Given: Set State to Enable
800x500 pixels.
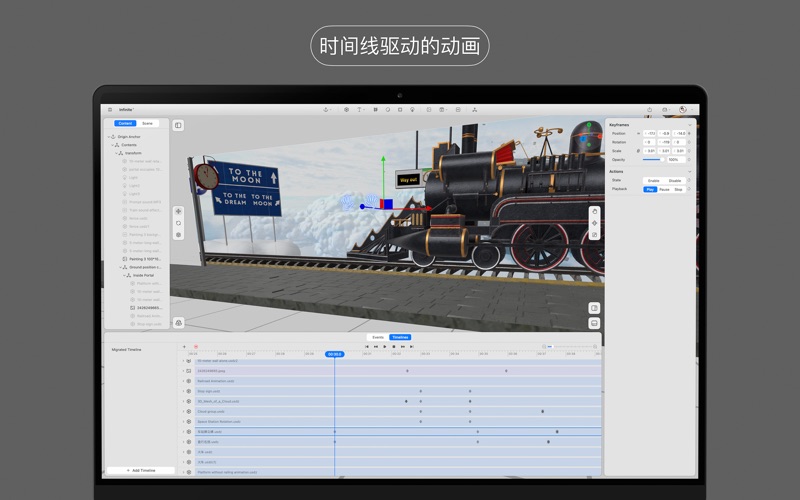Looking at the screenshot, I should (651, 181).
